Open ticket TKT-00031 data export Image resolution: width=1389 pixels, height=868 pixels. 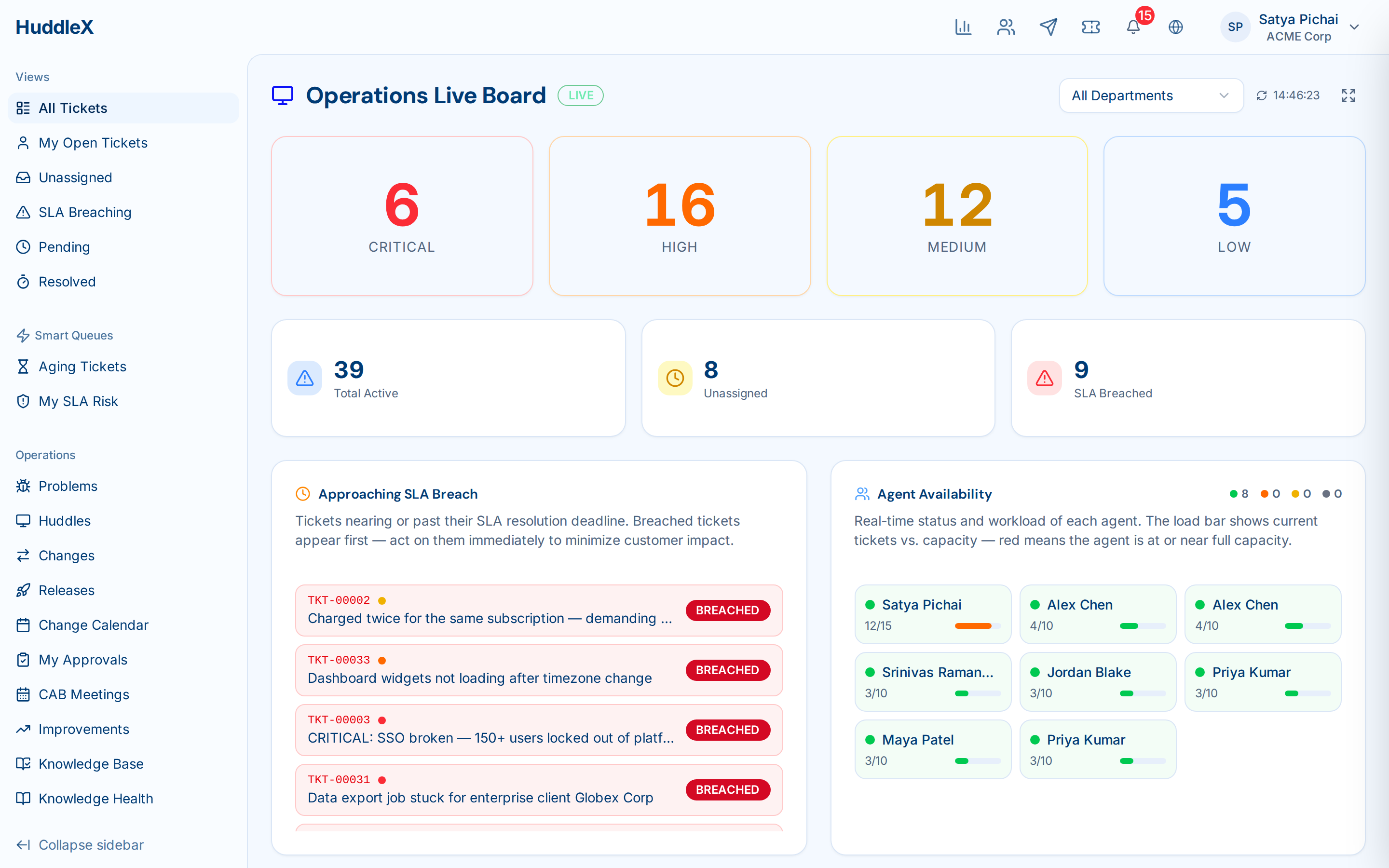pyautogui.click(x=539, y=789)
